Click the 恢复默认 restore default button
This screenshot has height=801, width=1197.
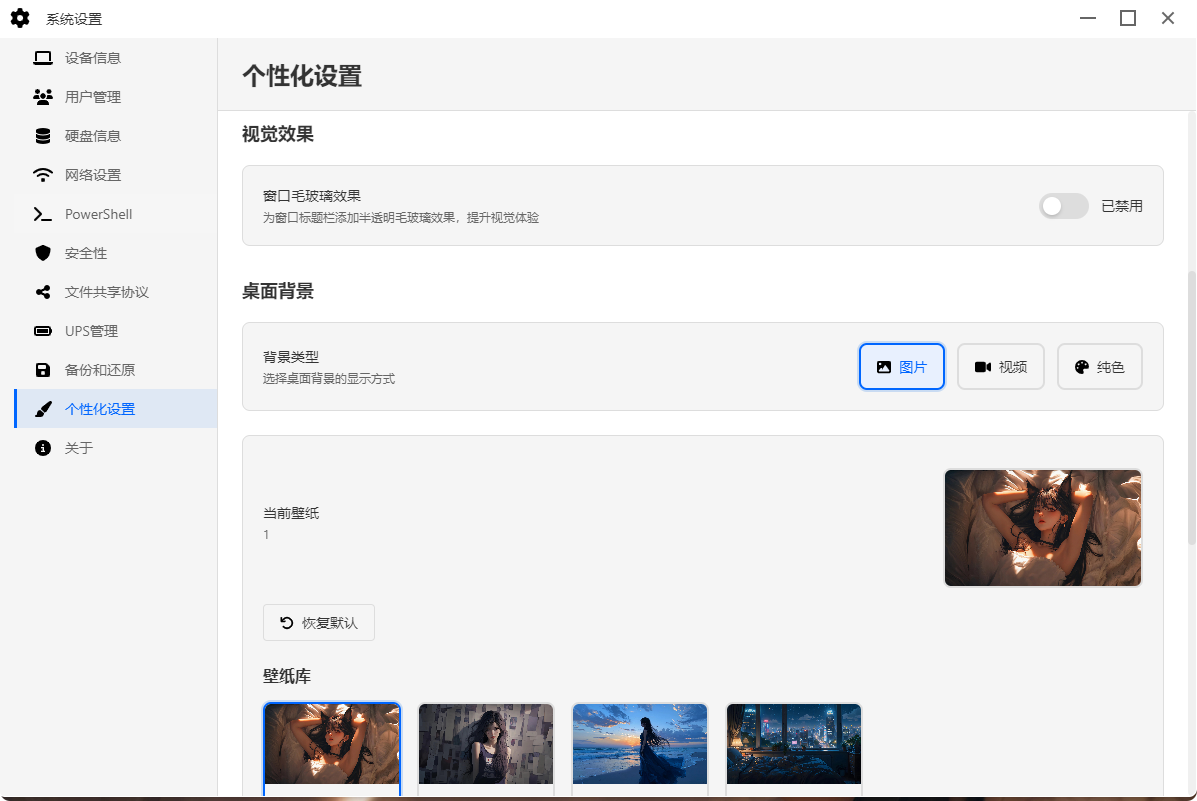pyautogui.click(x=318, y=622)
